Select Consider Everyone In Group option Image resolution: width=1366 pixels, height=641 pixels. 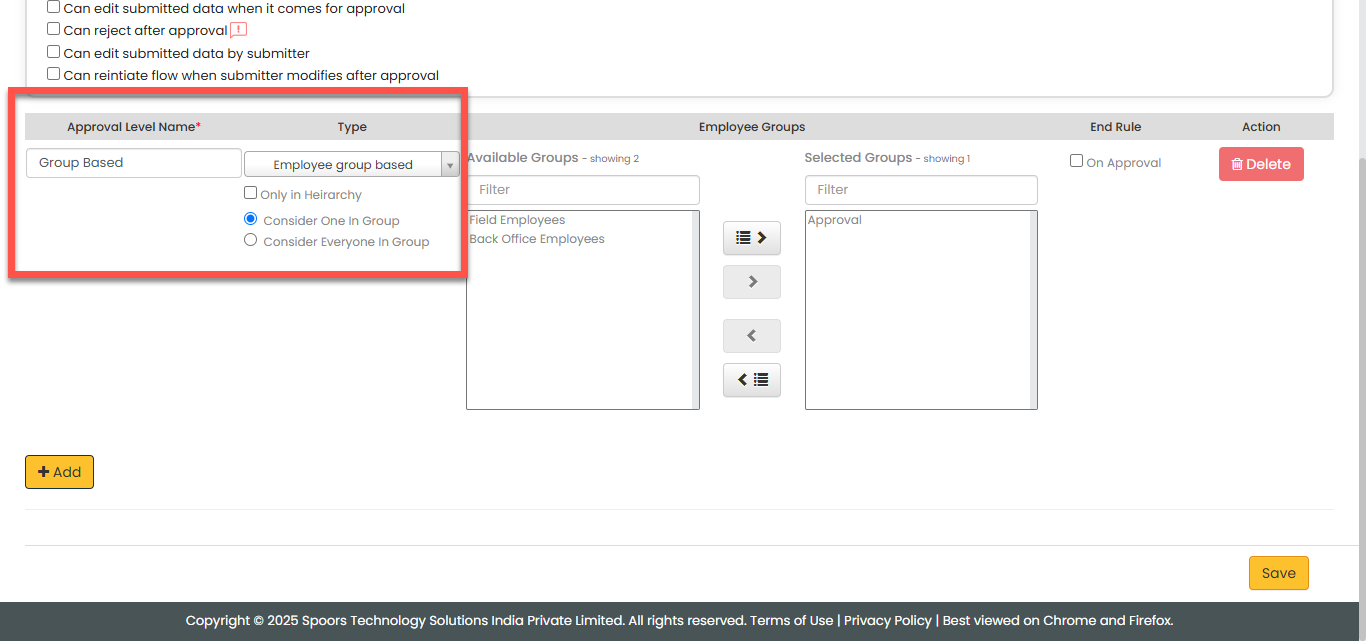point(251,241)
